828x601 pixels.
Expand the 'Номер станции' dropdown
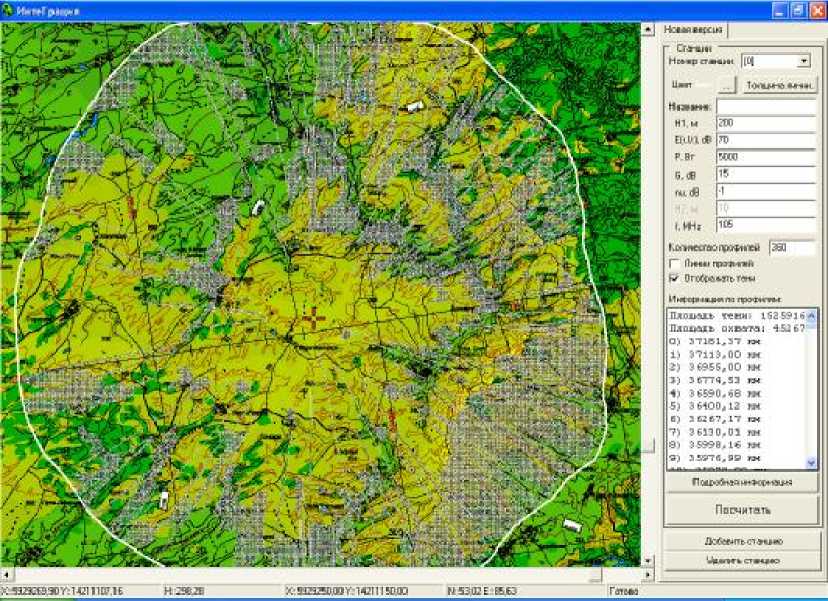click(x=804, y=61)
